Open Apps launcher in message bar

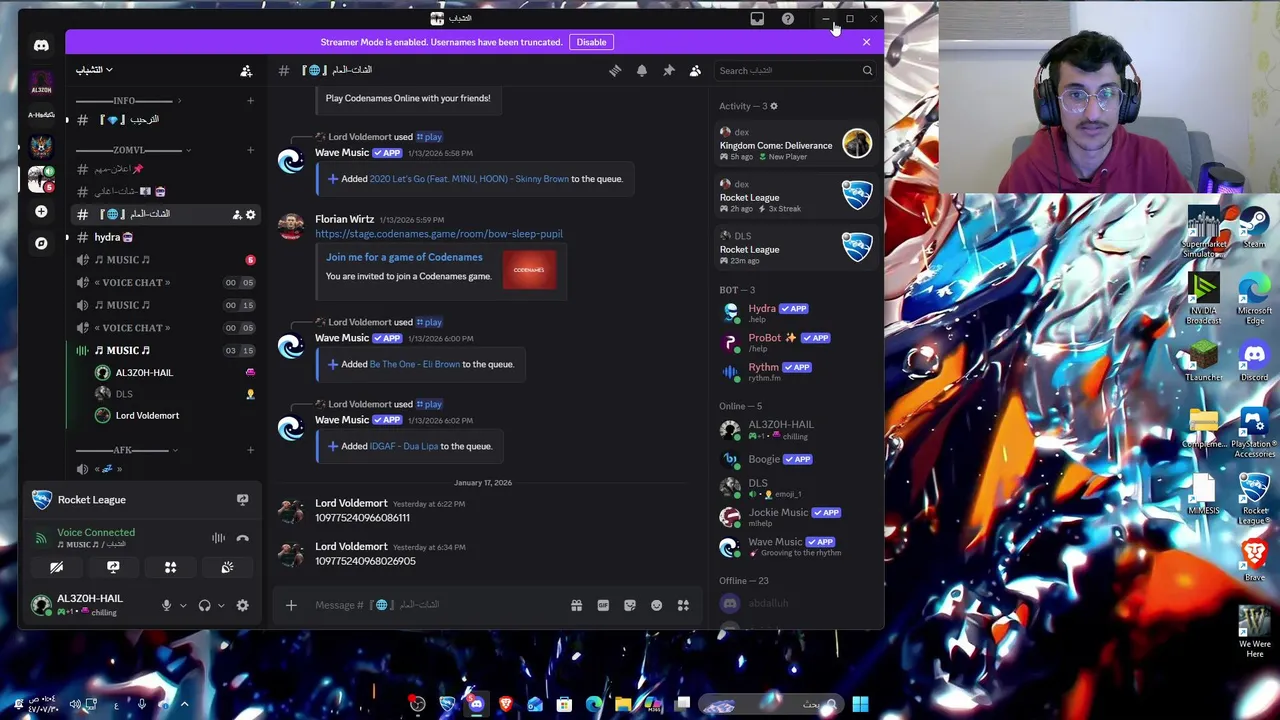coord(683,605)
